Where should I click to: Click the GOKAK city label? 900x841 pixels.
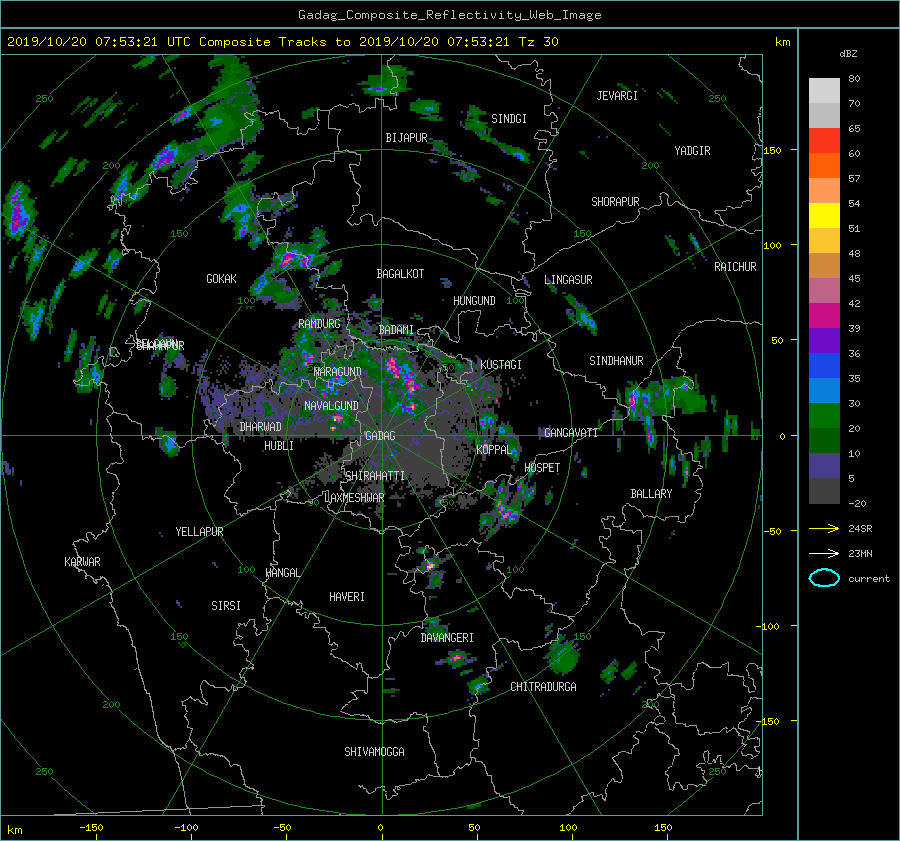point(222,278)
